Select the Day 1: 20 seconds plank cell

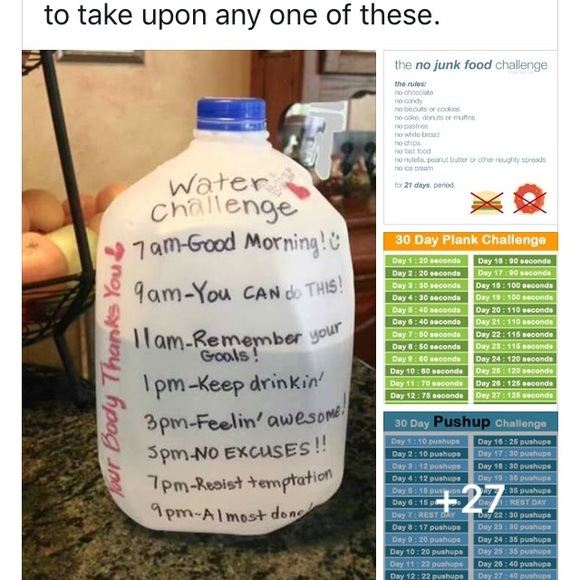click(426, 260)
